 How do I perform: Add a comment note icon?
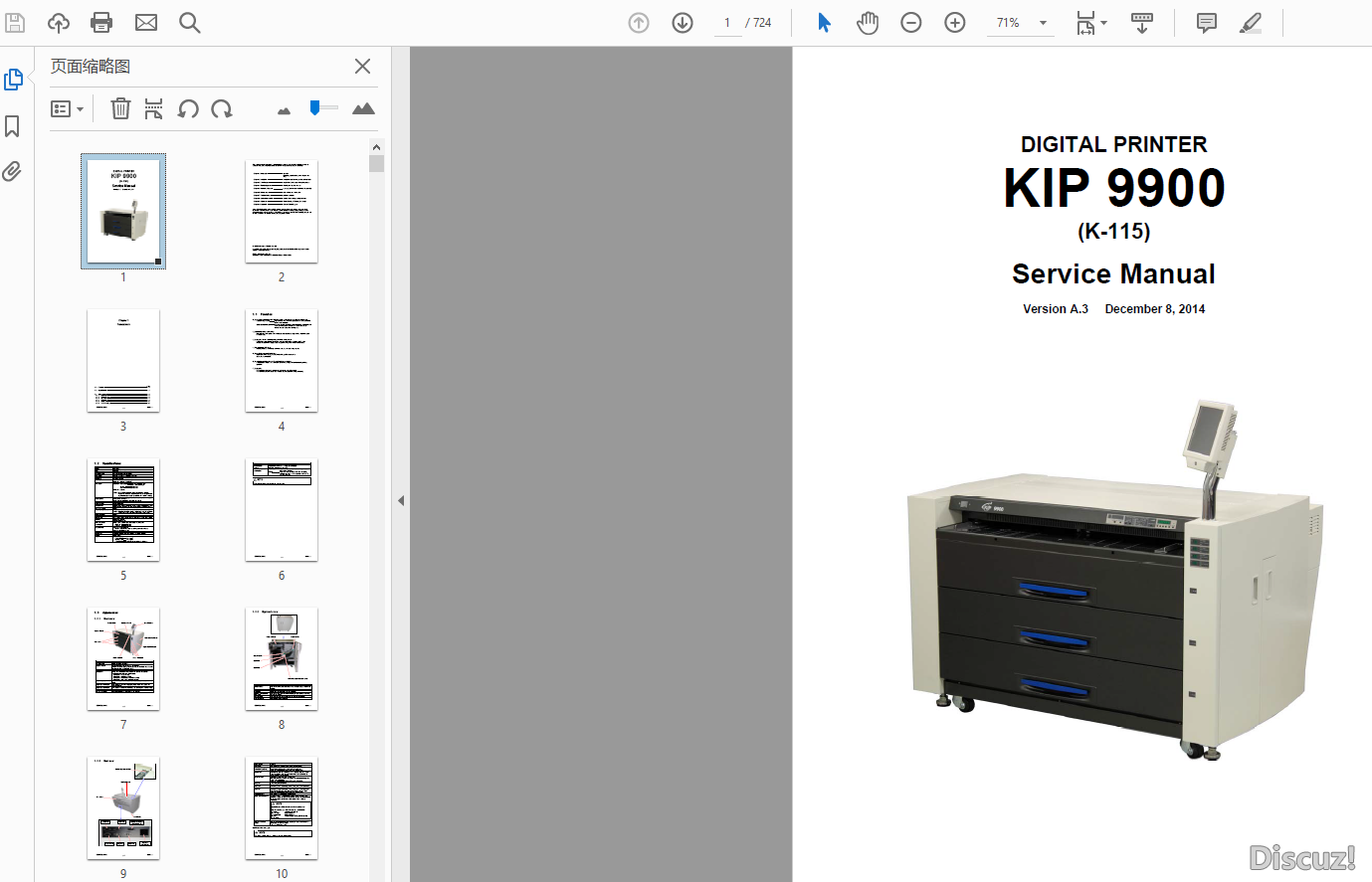coord(1206,23)
